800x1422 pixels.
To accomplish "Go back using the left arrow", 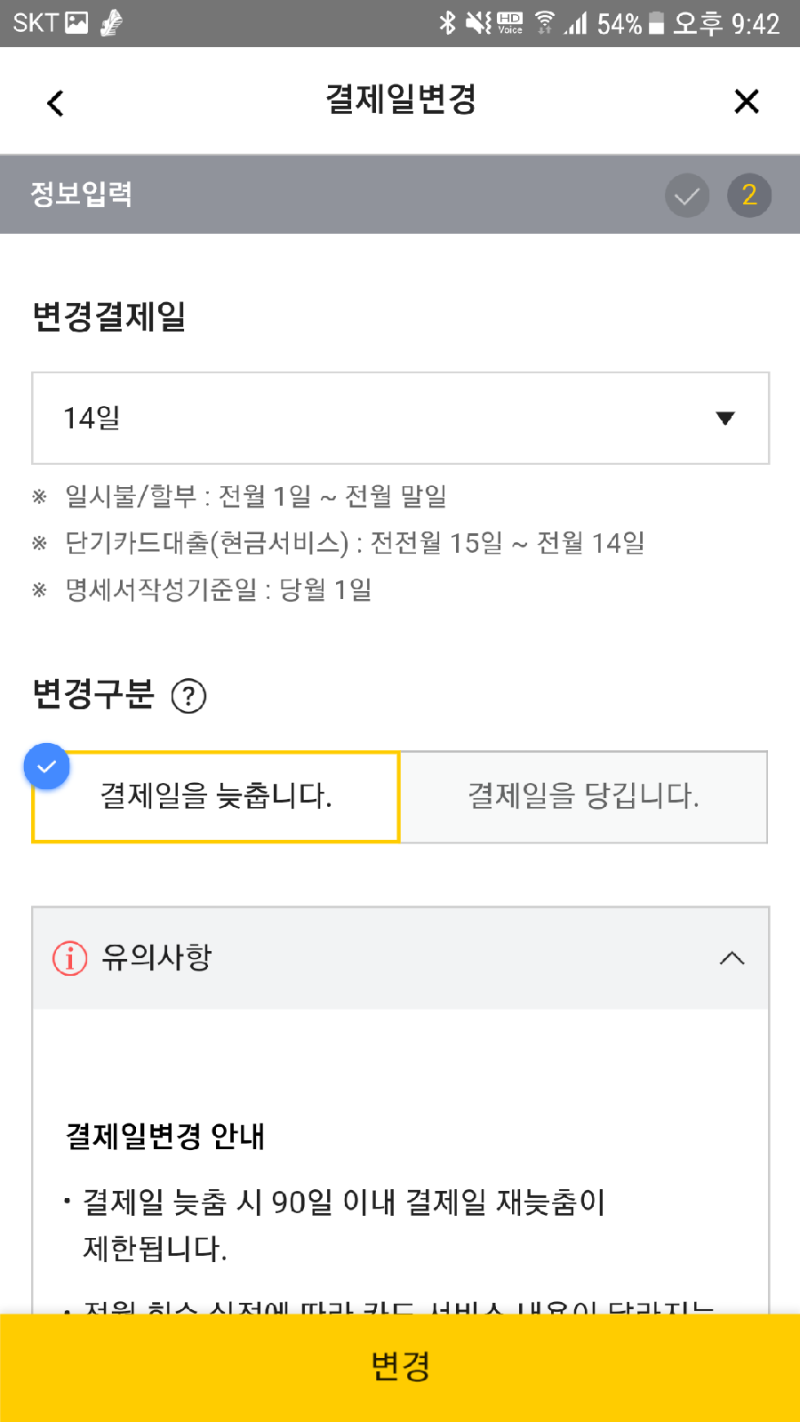I will (x=55, y=102).
